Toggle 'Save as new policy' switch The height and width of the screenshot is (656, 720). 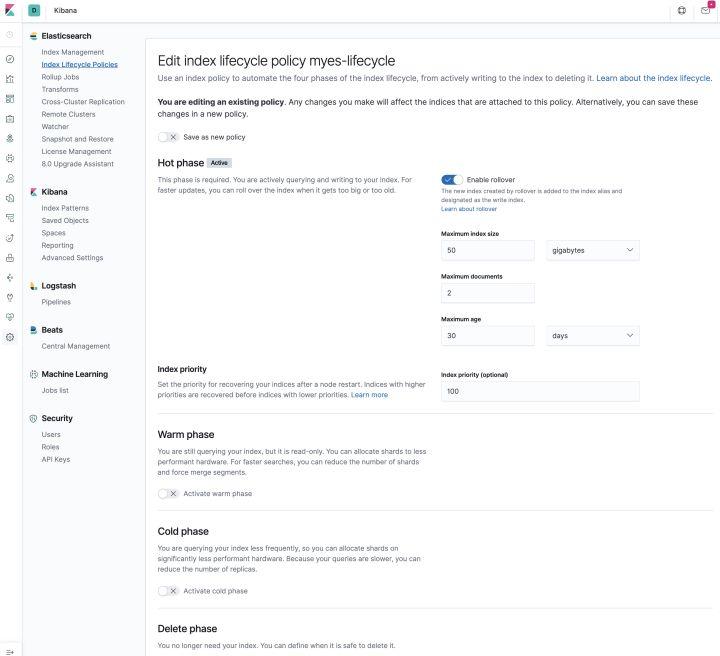168,137
